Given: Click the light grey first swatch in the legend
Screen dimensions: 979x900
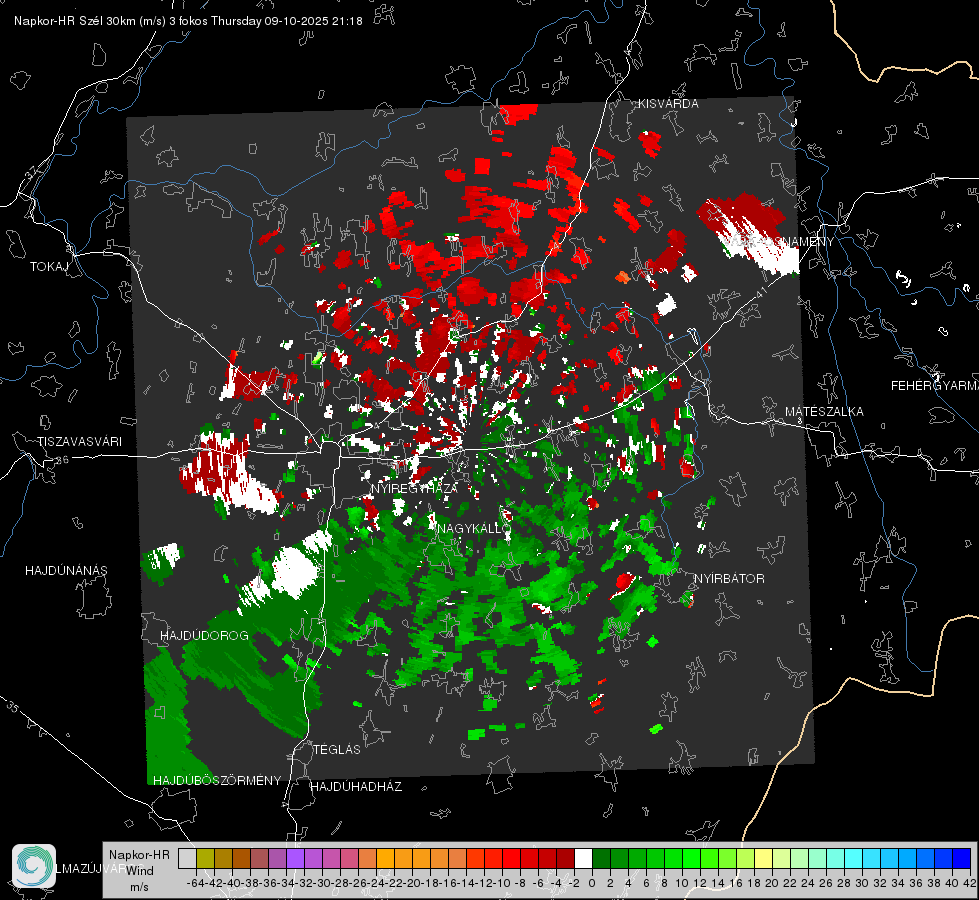Looking at the screenshot, I should pyautogui.click(x=187, y=859).
